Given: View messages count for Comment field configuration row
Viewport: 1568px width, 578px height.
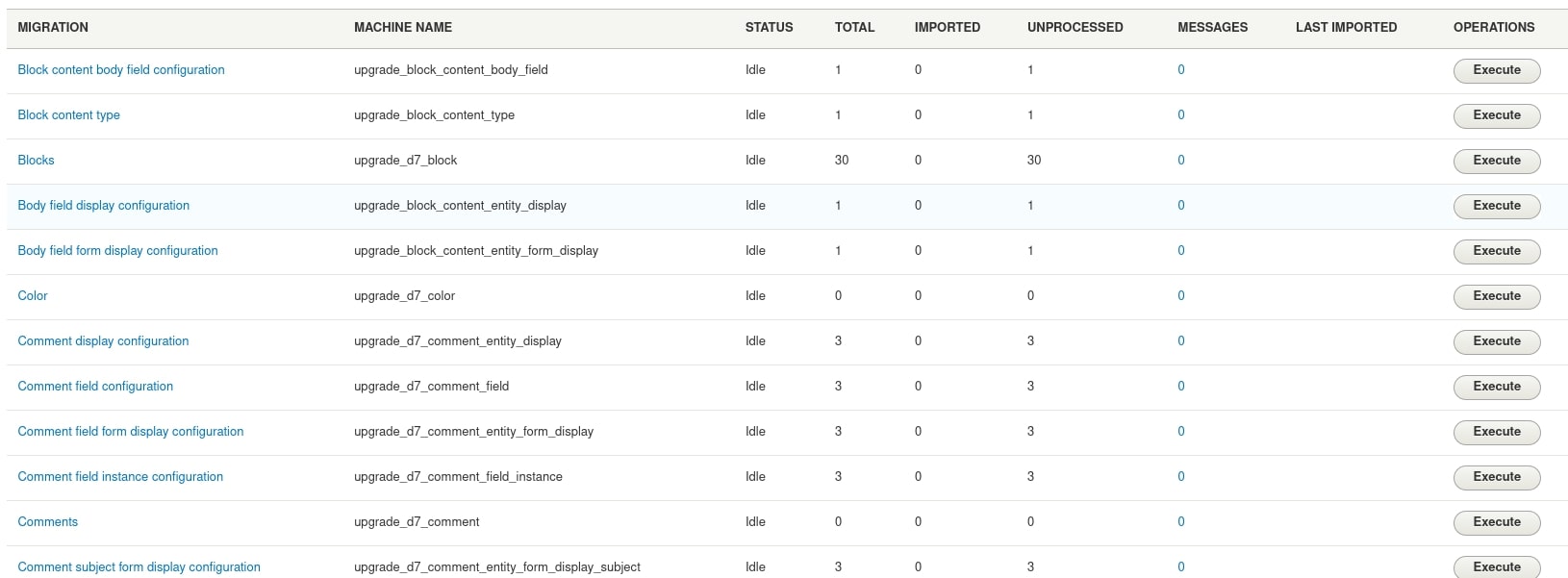Looking at the screenshot, I should click(1181, 387).
